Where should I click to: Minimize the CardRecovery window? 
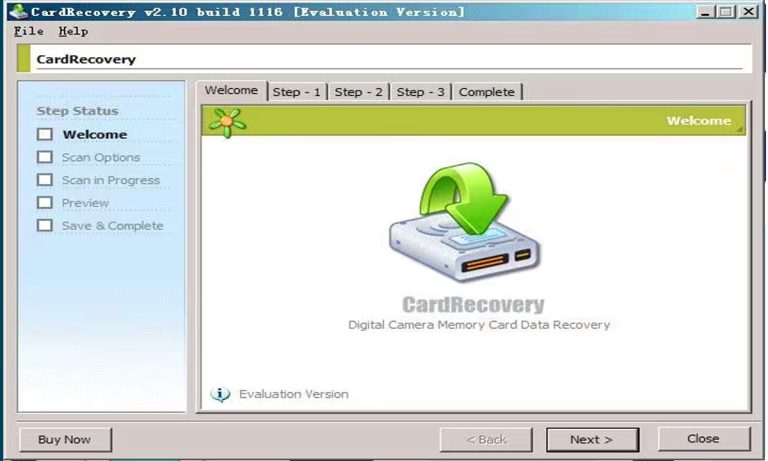(x=705, y=12)
